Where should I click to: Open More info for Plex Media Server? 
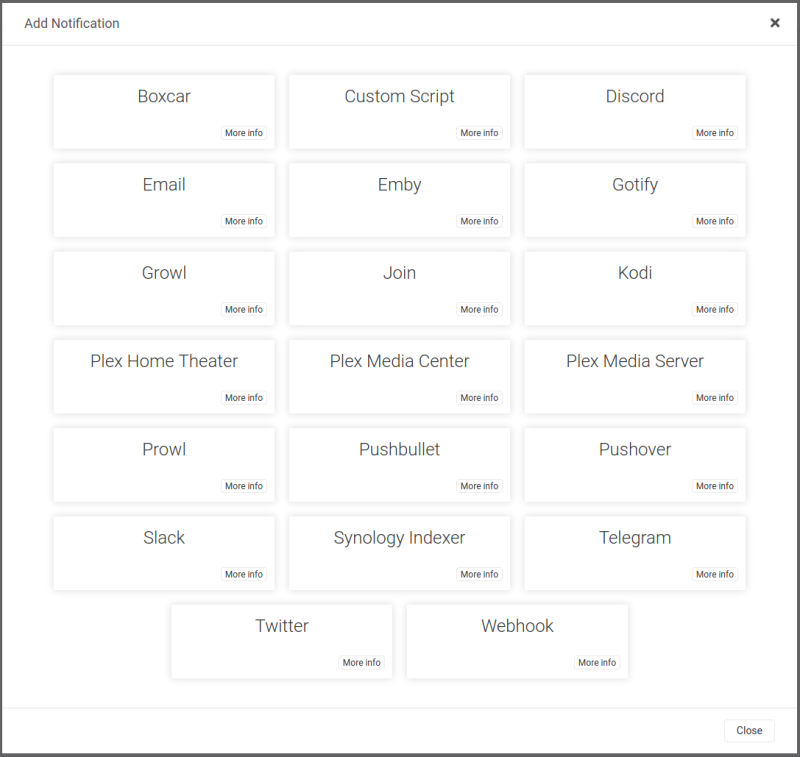point(715,397)
